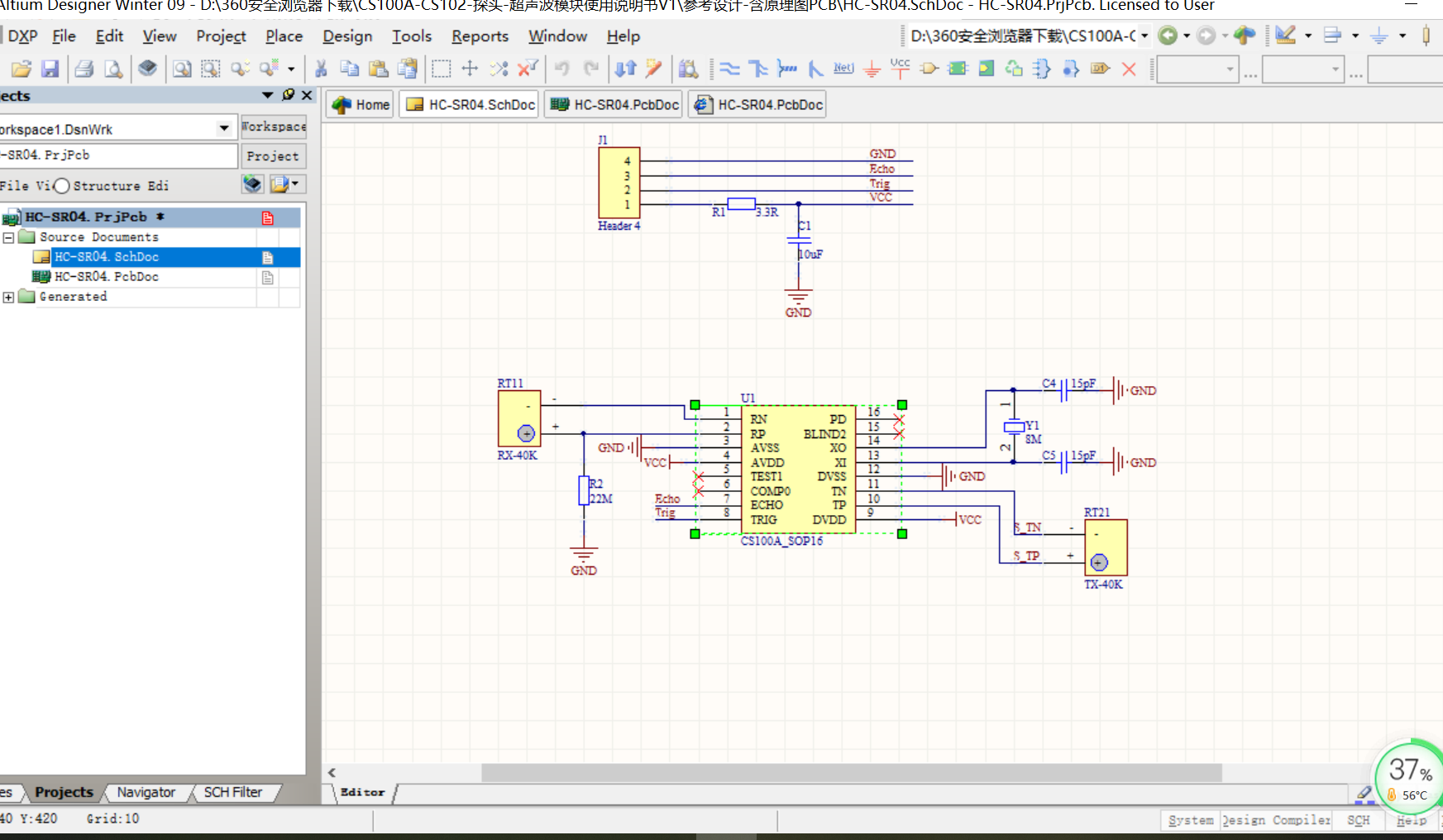This screenshot has width=1443, height=840.
Task: Switch to the Navigator panel tab
Action: click(146, 792)
